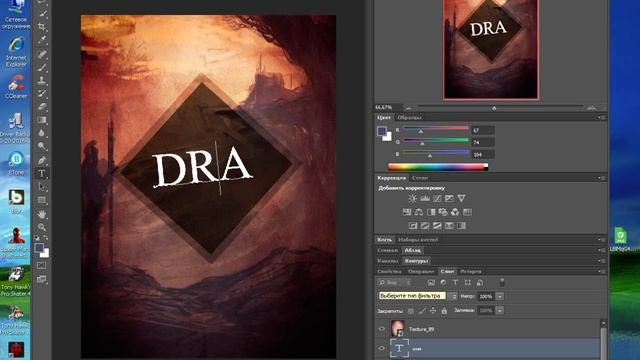The width and height of the screenshot is (640, 360).
Task: Open CCleaner desktop shortcut
Action: (x=16, y=87)
